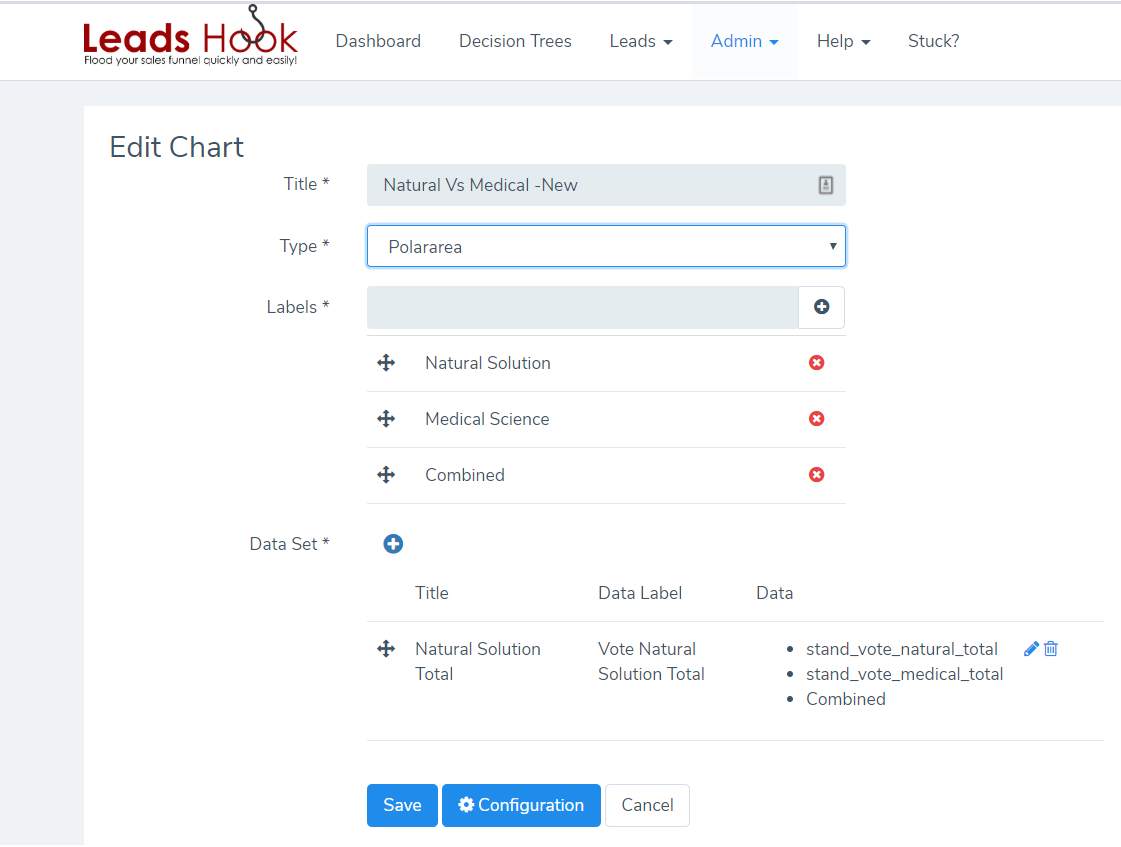
Task: Click the plus icon to add a Data Set
Action: click(x=393, y=543)
